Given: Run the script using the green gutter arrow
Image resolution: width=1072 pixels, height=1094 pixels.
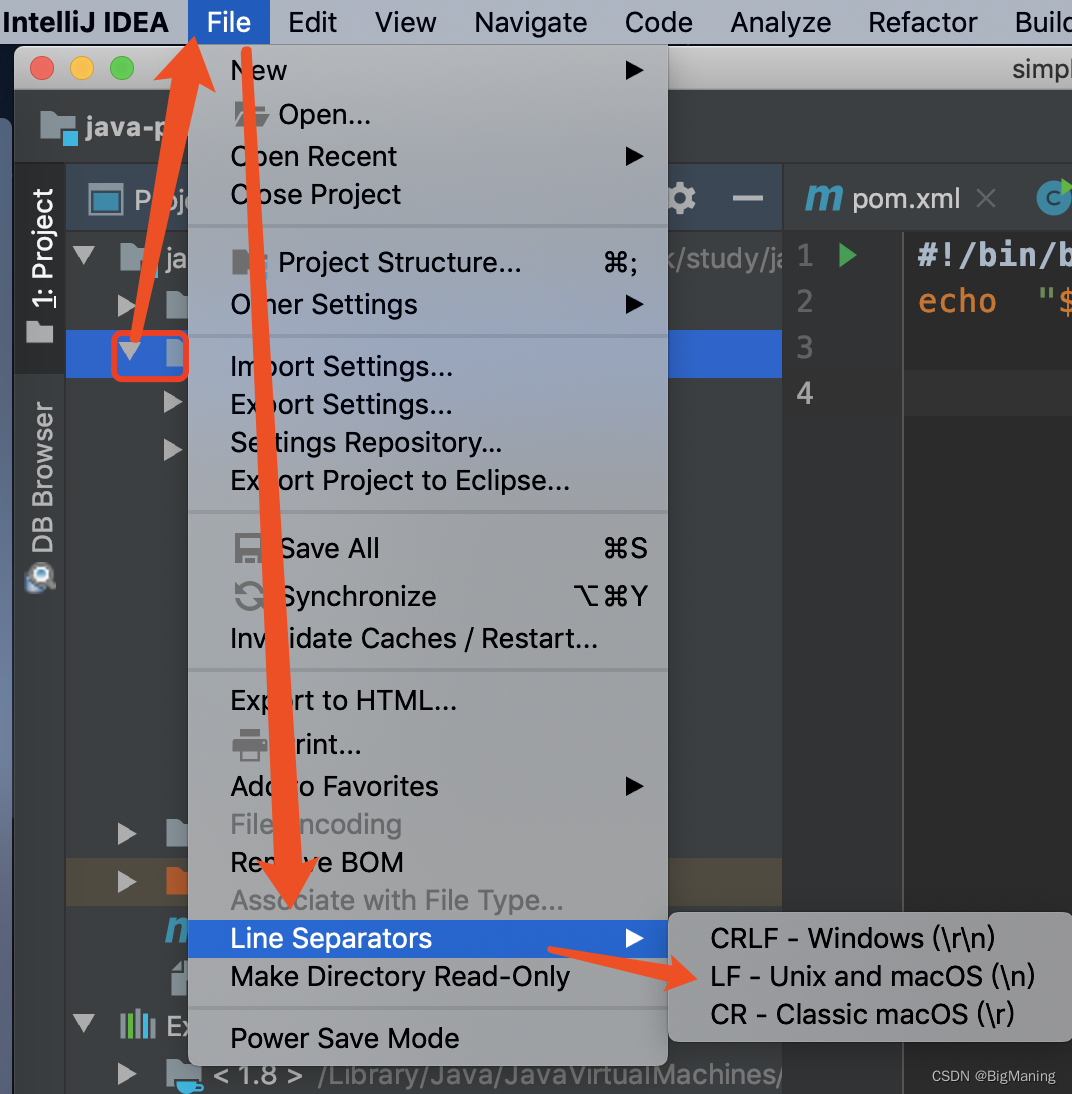Looking at the screenshot, I should 846,255.
